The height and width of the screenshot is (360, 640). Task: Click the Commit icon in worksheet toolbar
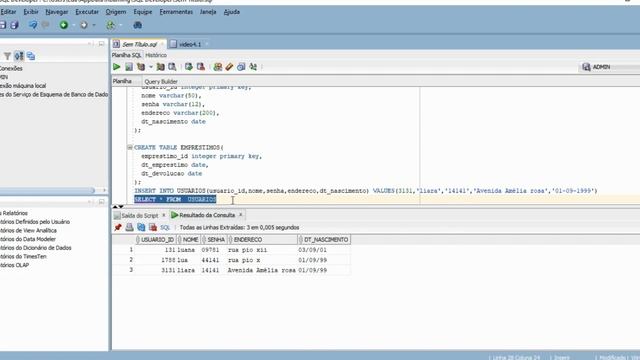click(x=189, y=67)
